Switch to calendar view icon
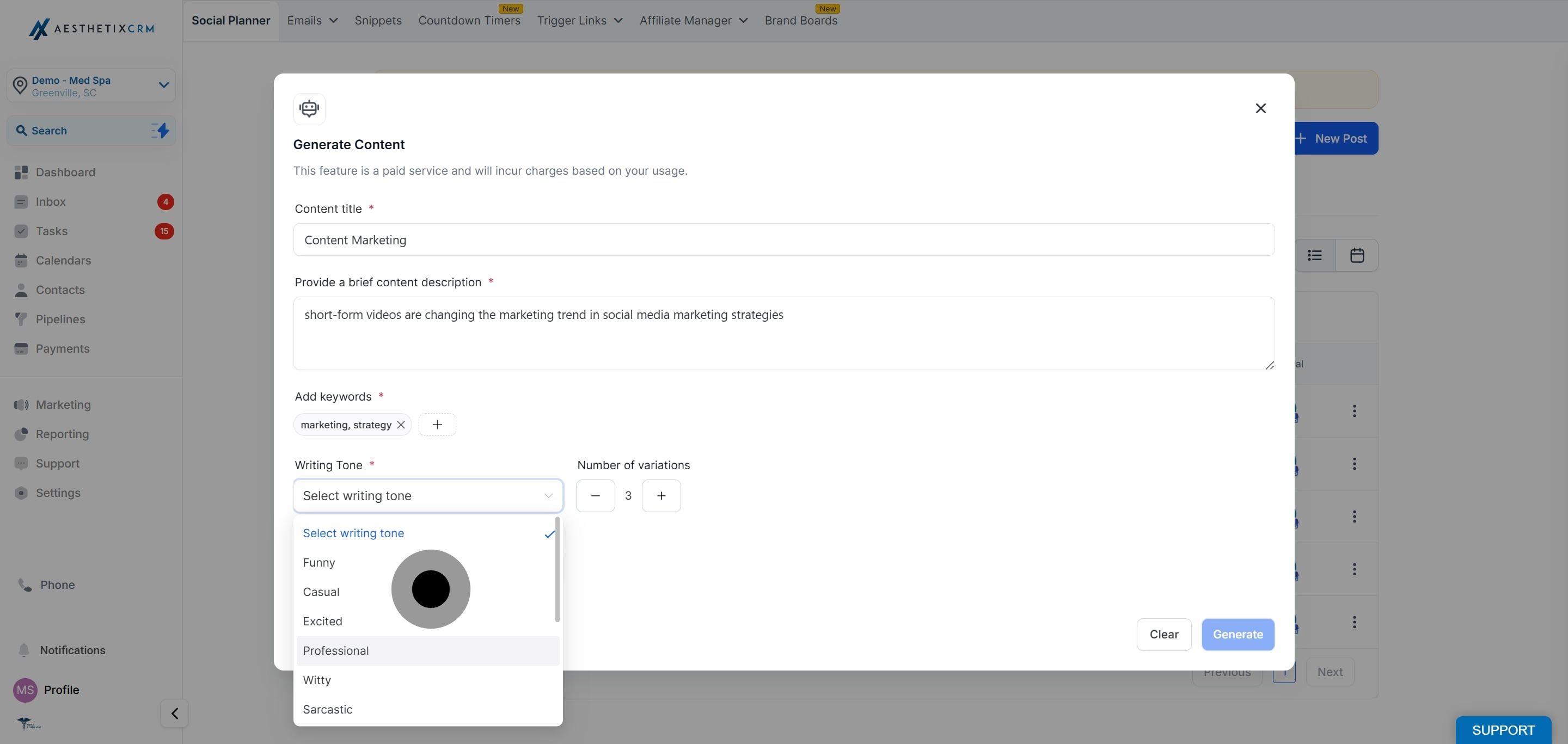Viewport: 1568px width, 744px height. coord(1357,255)
